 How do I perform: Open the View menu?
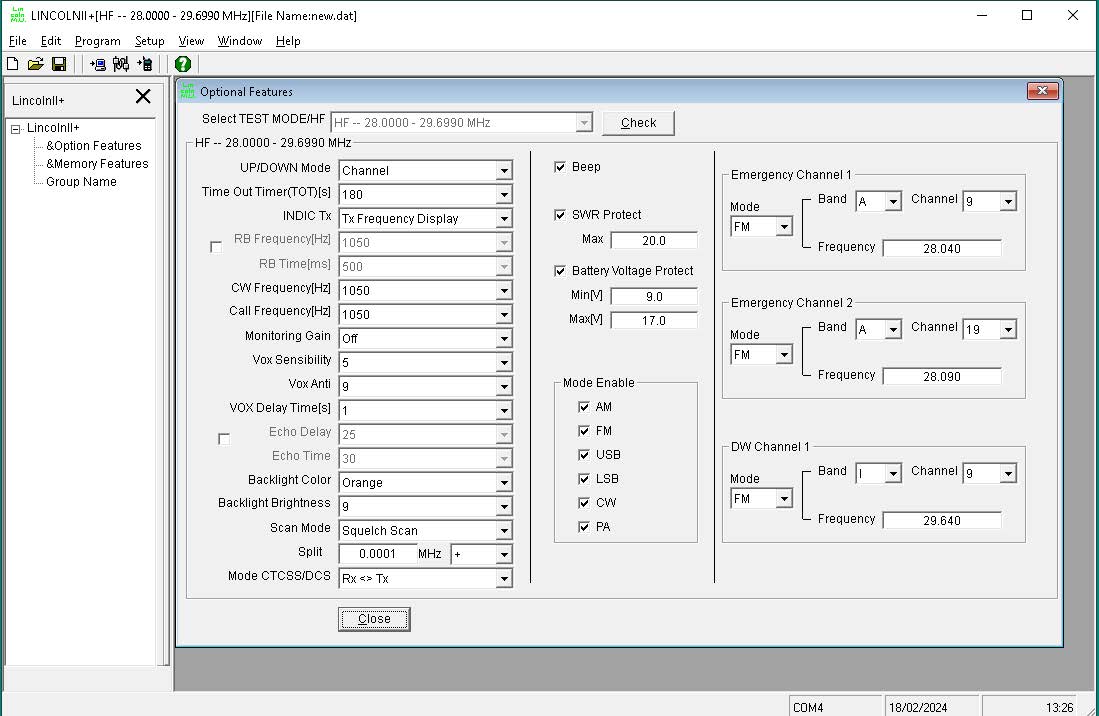(191, 41)
